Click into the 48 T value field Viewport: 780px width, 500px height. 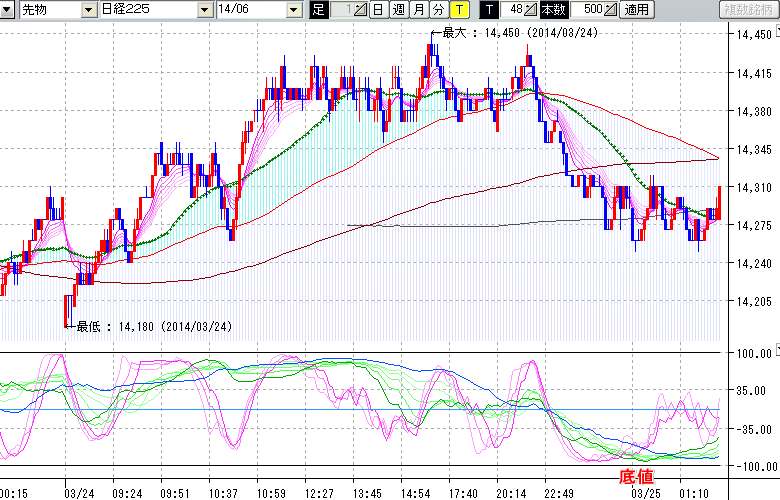[512, 10]
